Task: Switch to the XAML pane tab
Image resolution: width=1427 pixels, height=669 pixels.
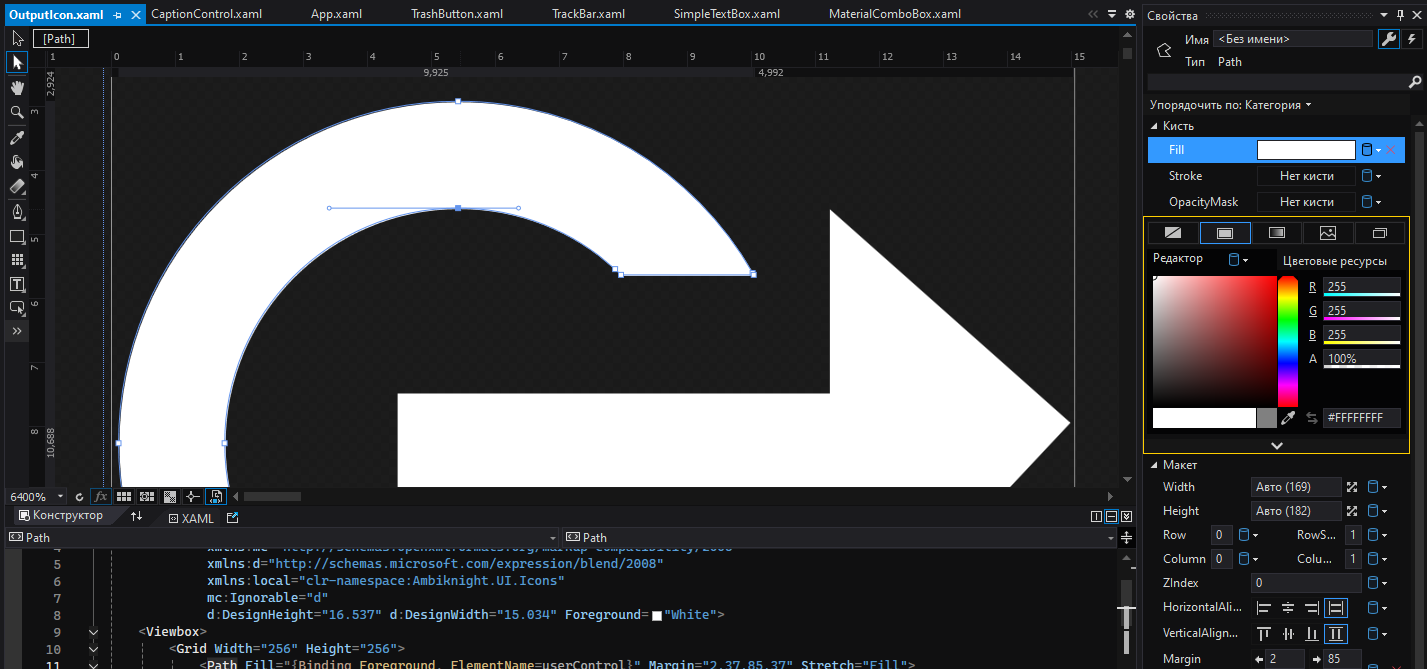Action: click(x=191, y=518)
